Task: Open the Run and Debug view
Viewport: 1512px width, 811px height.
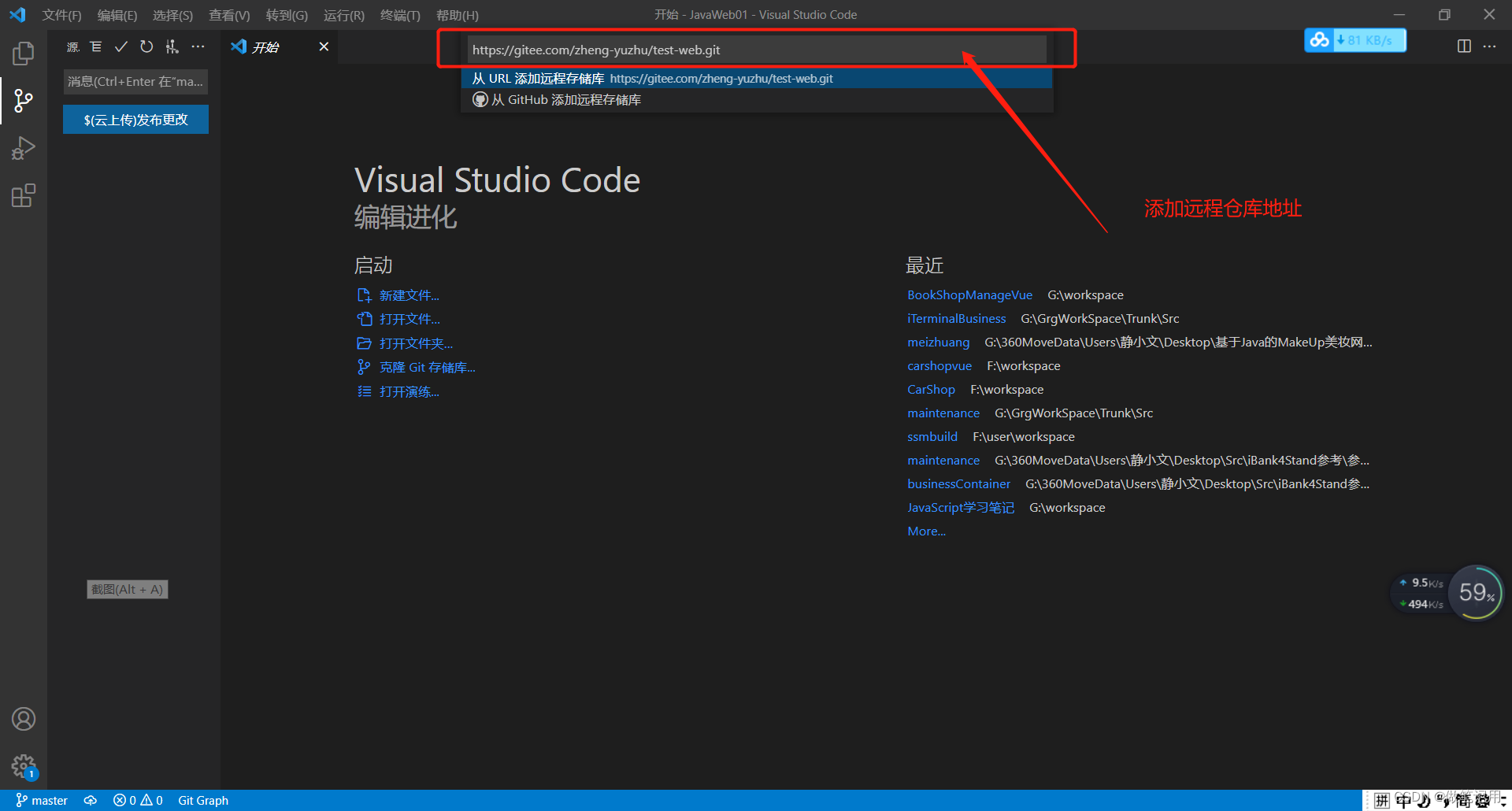Action: [24, 148]
